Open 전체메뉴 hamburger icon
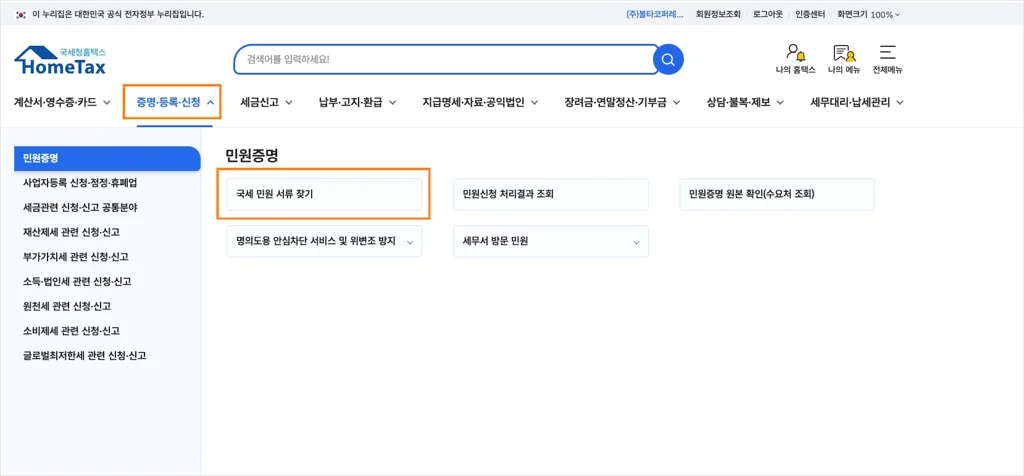 coord(887,59)
